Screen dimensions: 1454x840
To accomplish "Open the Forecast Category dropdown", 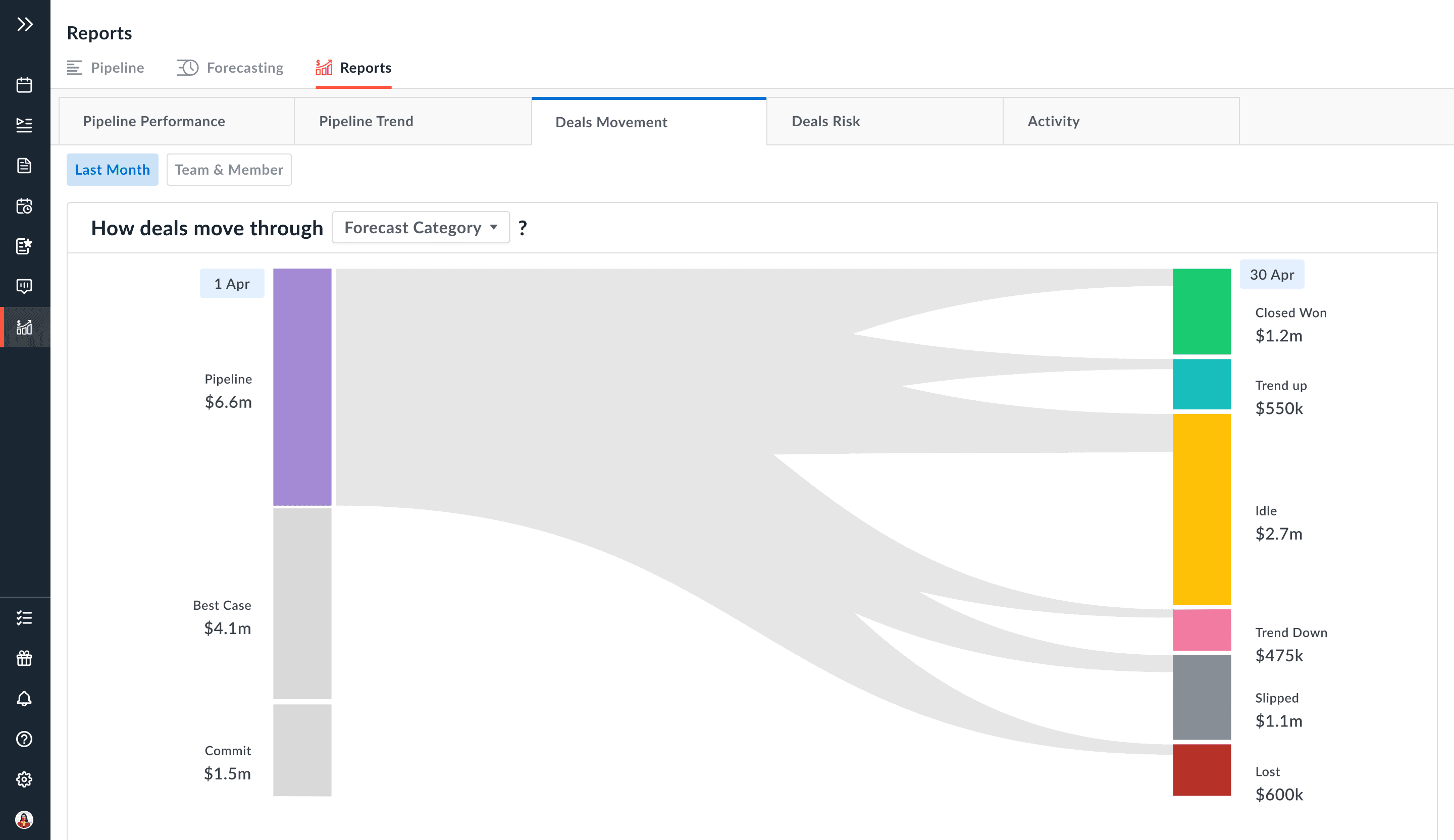I will click(421, 227).
